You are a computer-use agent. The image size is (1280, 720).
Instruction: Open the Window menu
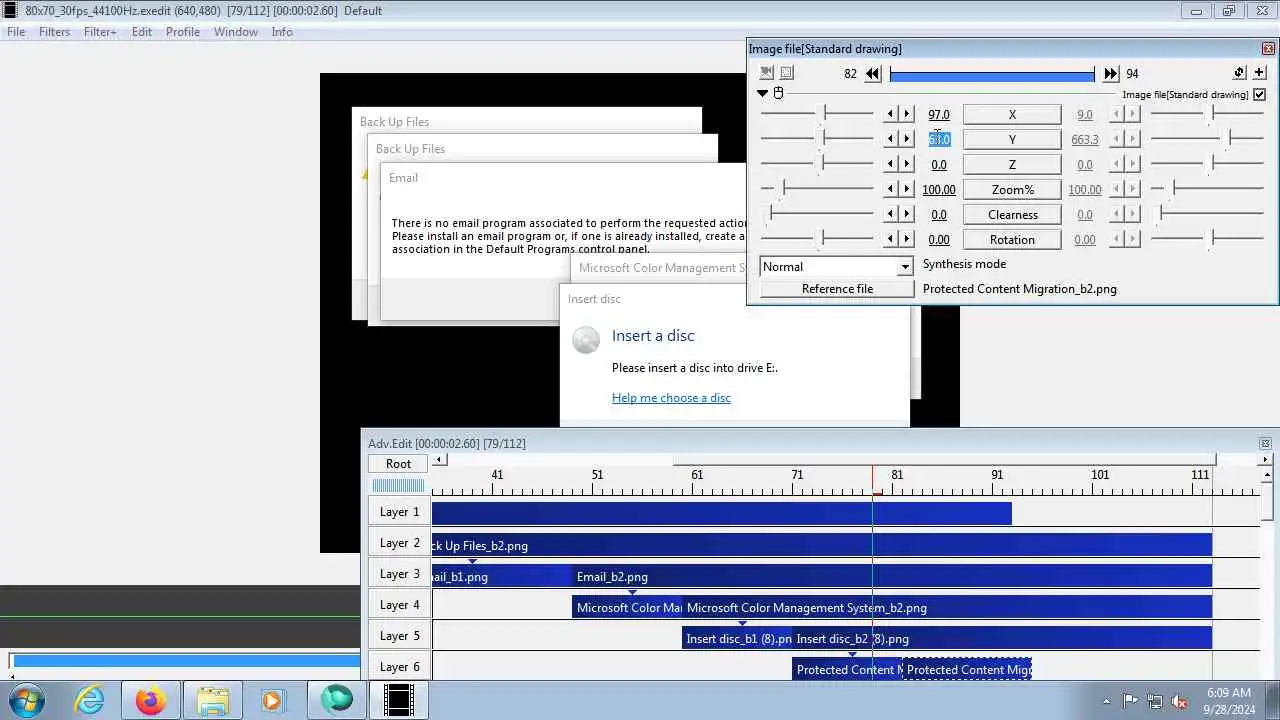click(236, 32)
